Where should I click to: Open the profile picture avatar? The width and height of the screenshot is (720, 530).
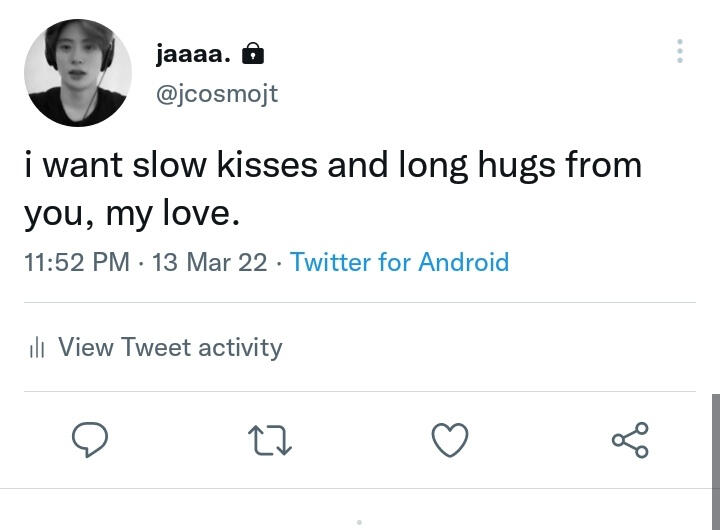pos(78,73)
